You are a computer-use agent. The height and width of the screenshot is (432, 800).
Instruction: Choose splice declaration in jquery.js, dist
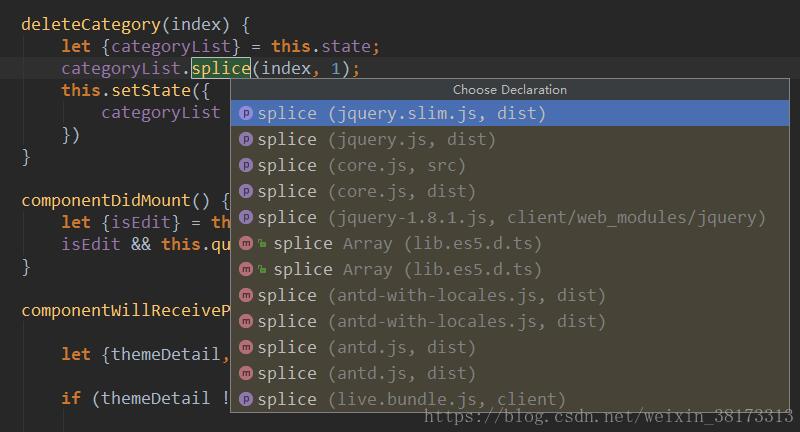(510, 139)
